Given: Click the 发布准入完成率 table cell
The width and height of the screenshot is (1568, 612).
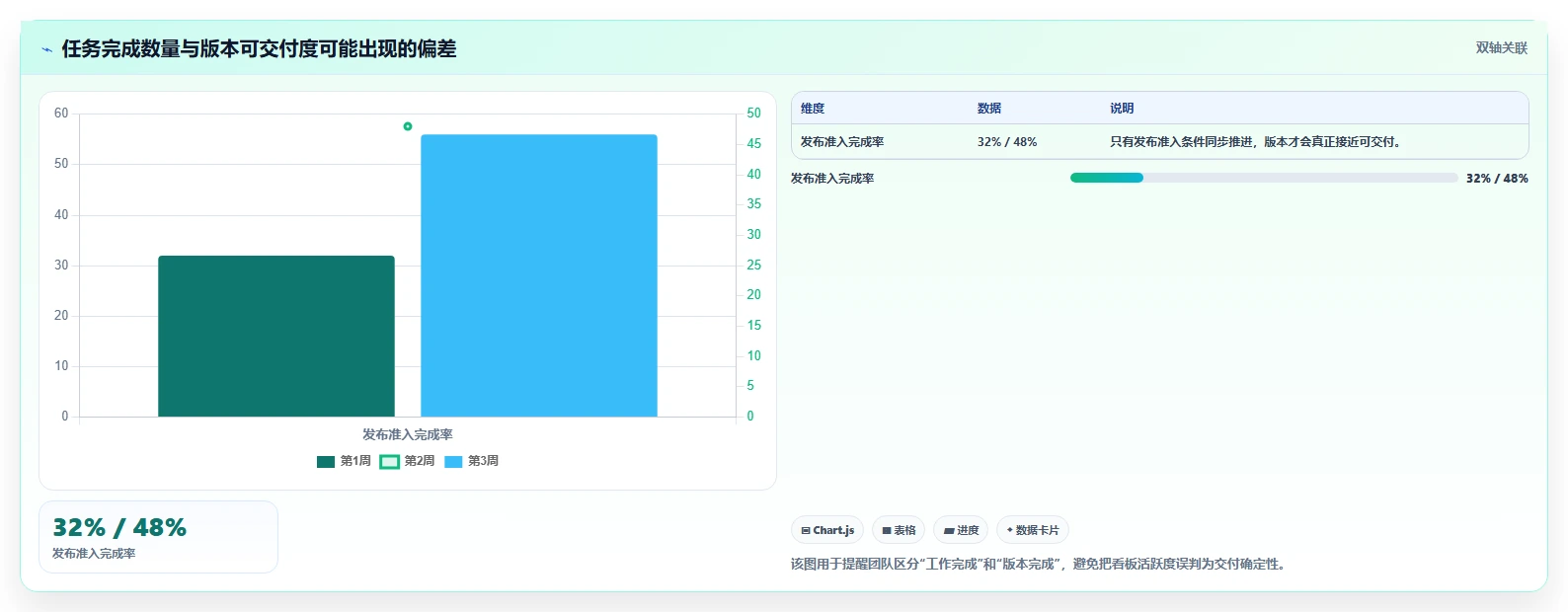Looking at the screenshot, I should coord(842,142).
